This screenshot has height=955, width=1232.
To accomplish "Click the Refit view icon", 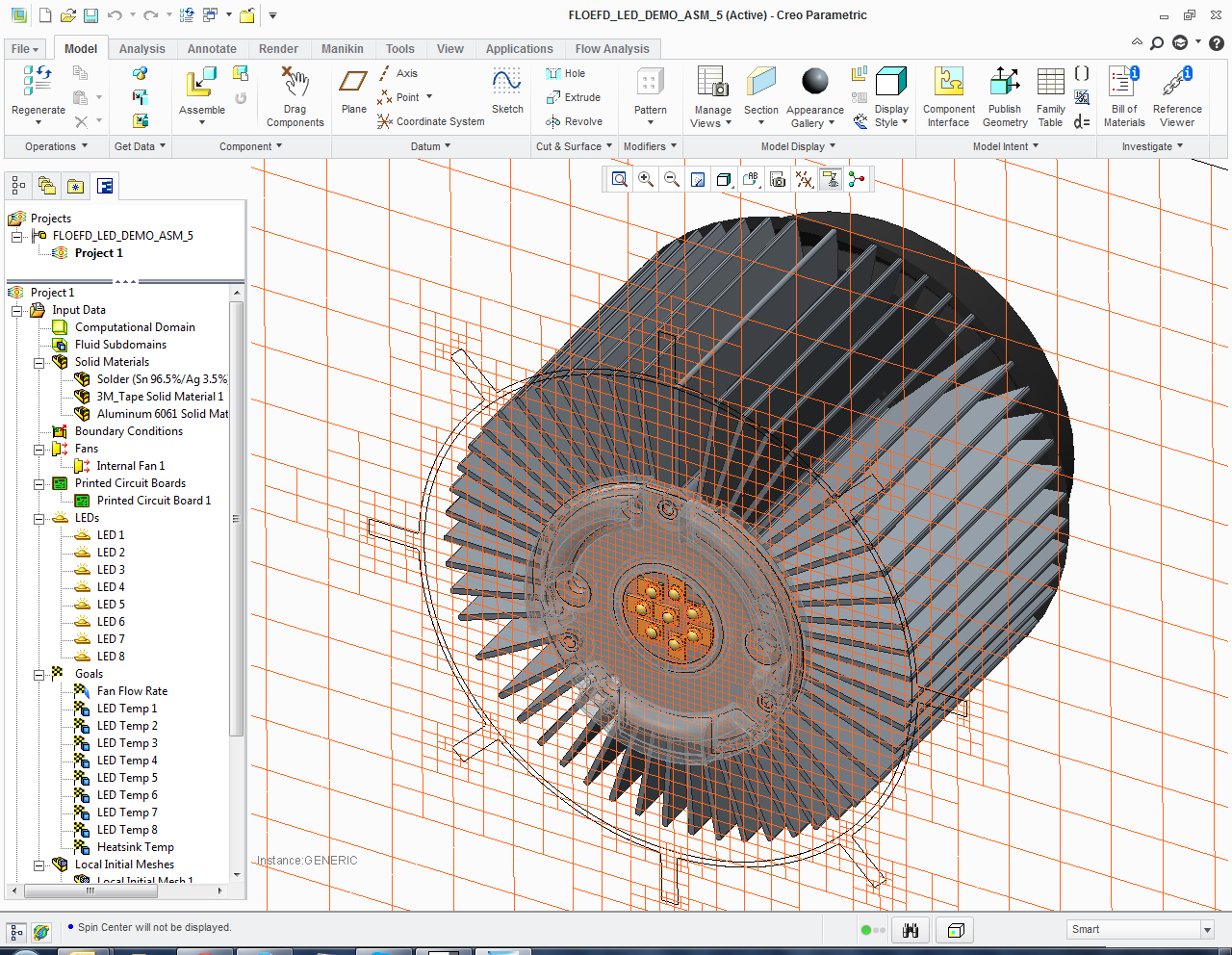I will point(620,179).
